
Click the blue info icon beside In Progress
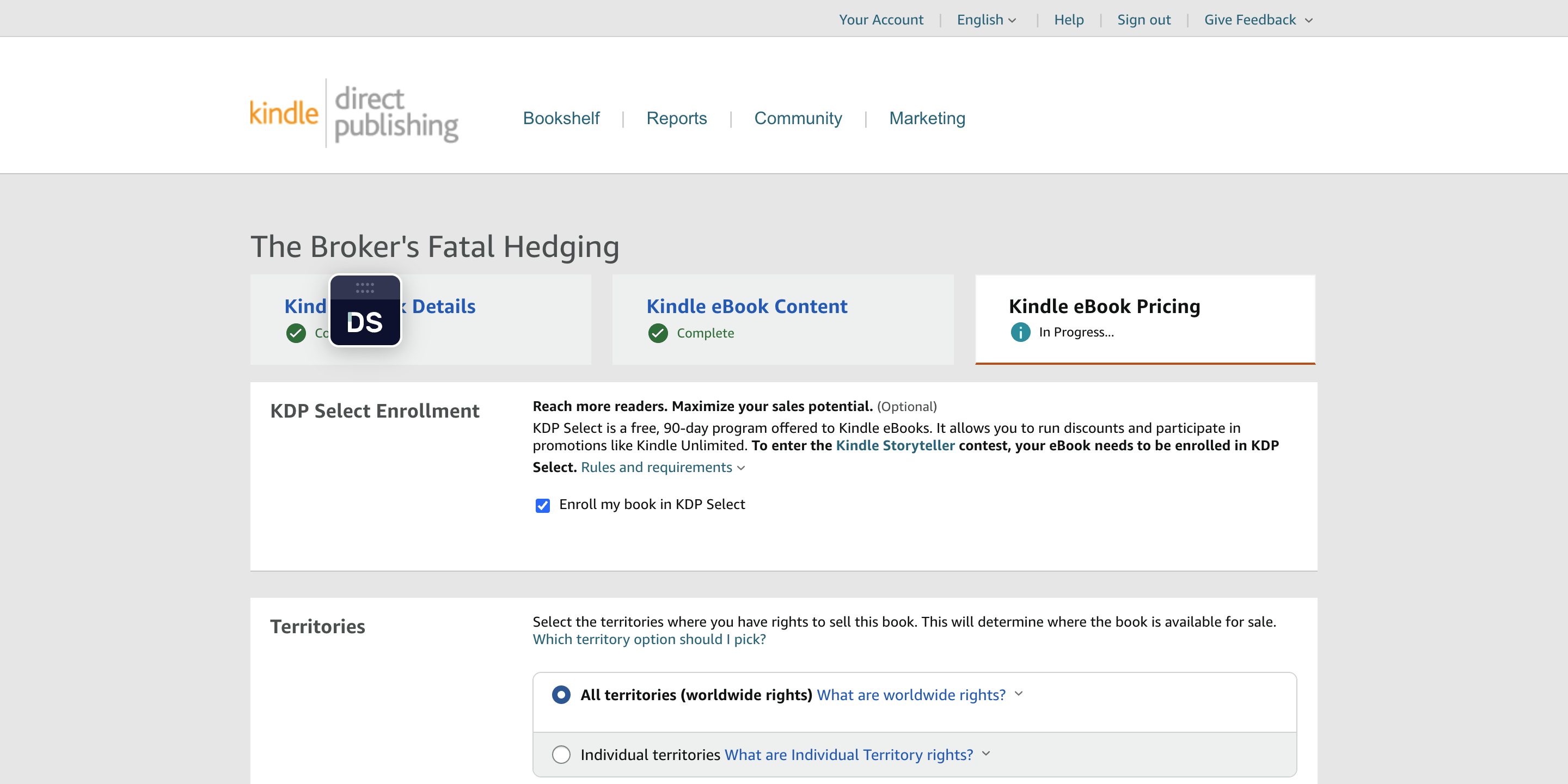pos(1020,332)
